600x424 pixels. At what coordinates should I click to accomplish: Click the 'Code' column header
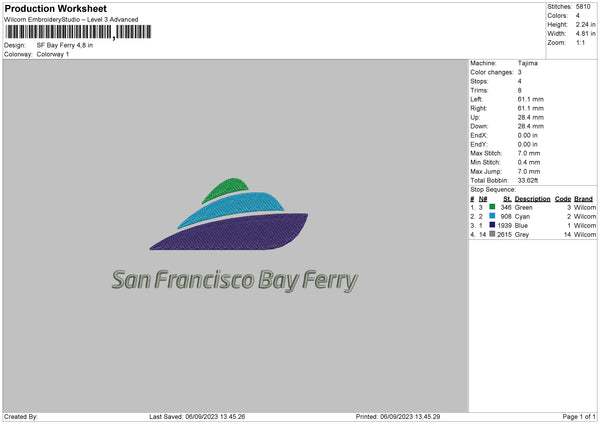(x=563, y=199)
